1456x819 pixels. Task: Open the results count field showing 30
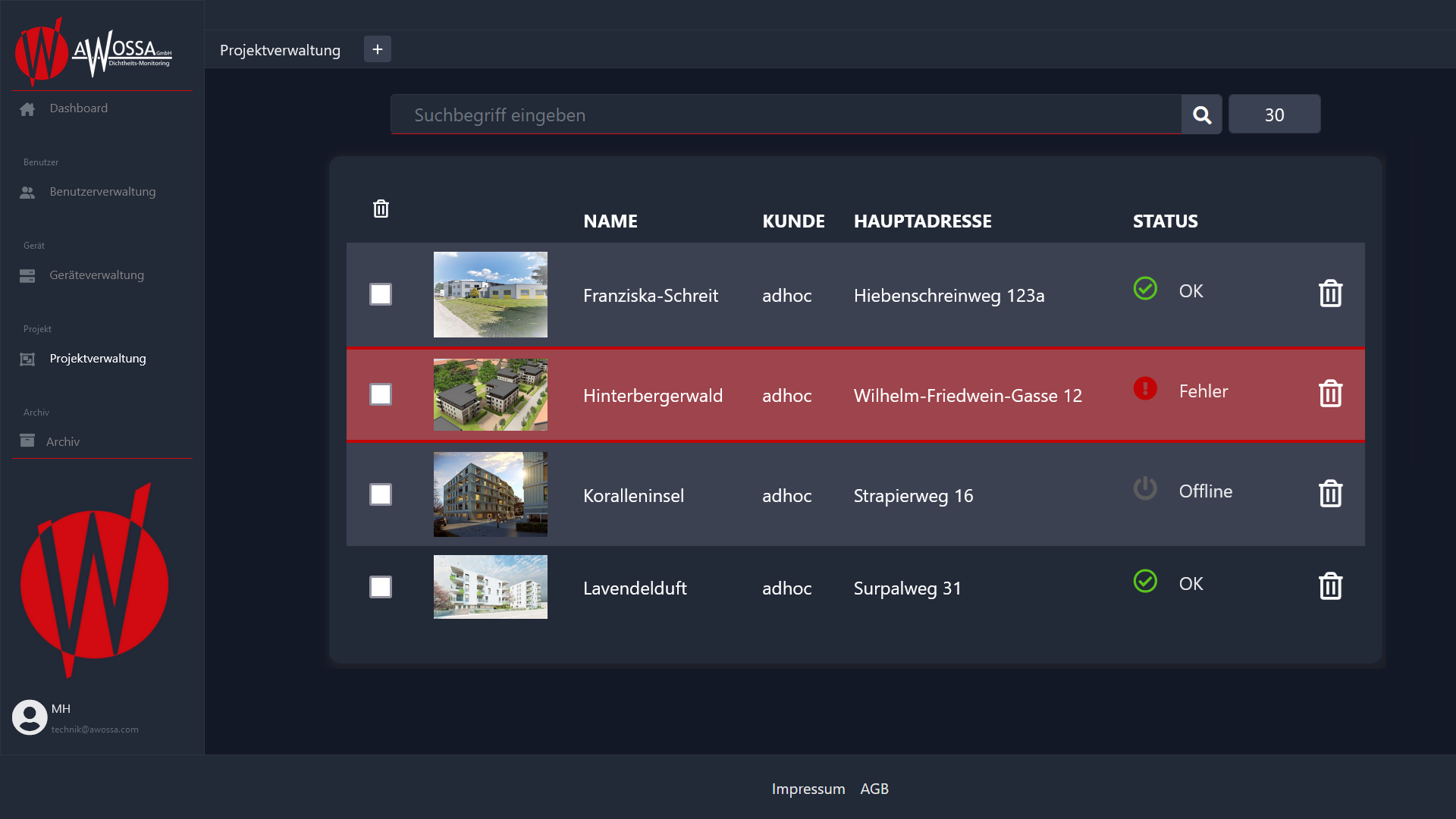[1274, 115]
